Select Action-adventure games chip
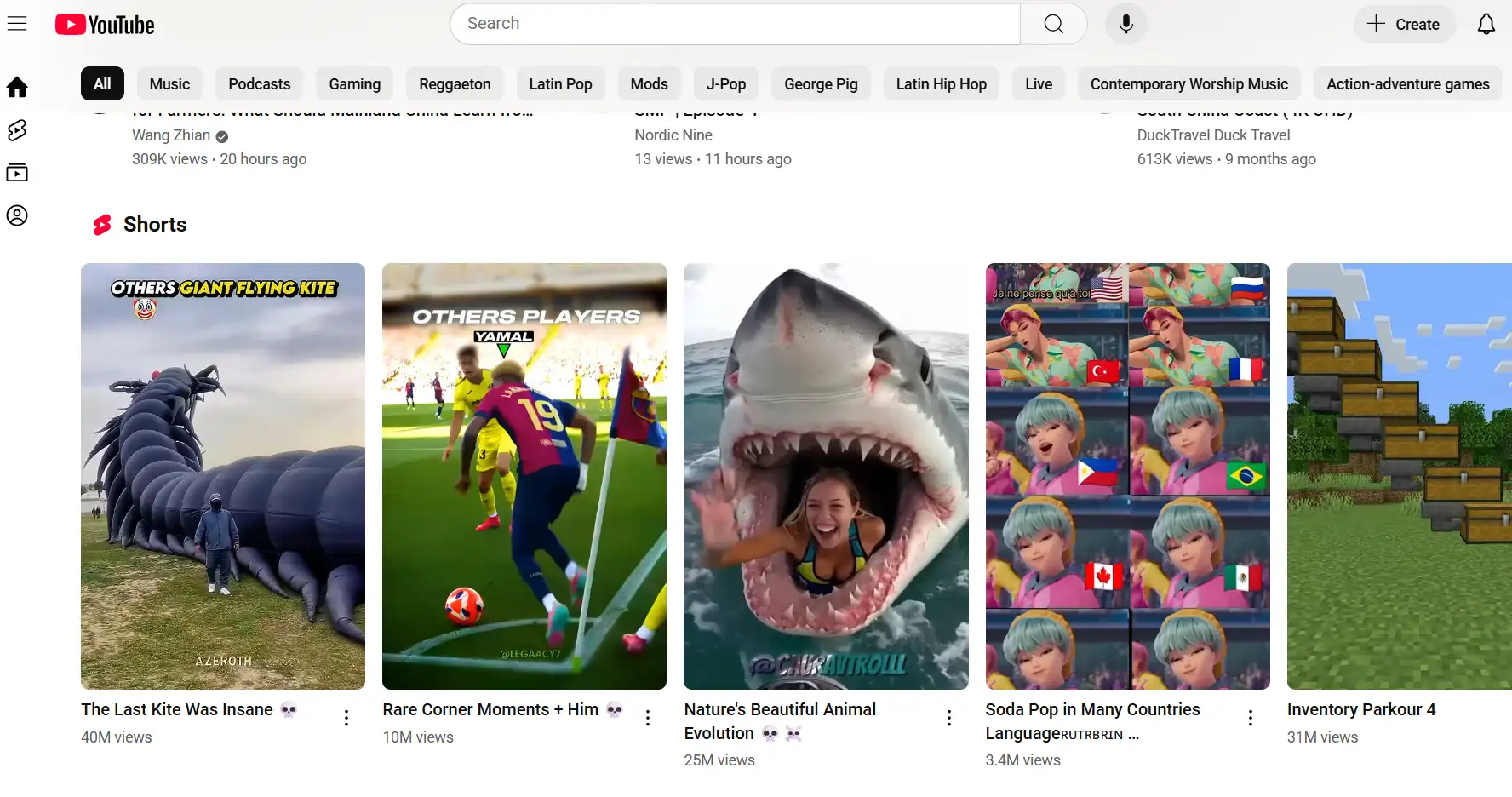Screen dimensions: 1512x797 tap(1407, 83)
